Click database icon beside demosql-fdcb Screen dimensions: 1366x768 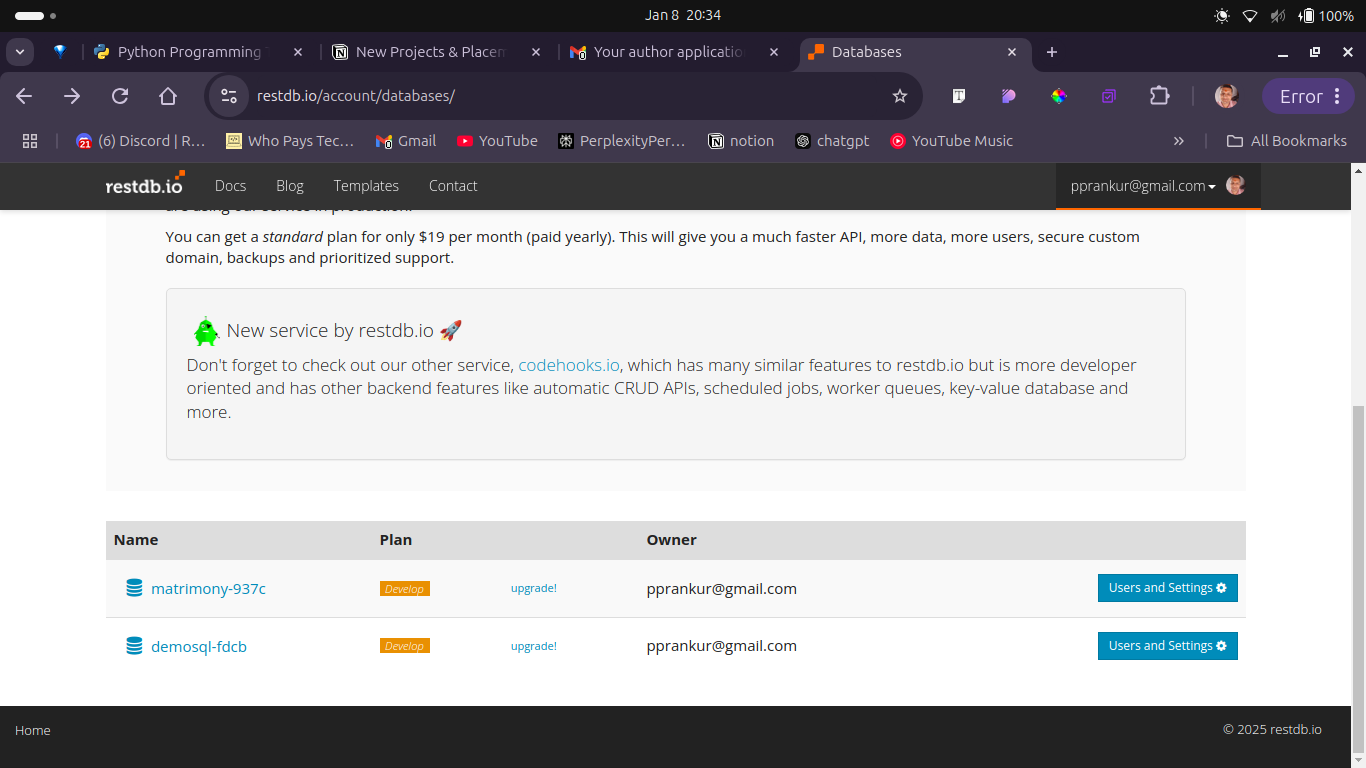(134, 646)
